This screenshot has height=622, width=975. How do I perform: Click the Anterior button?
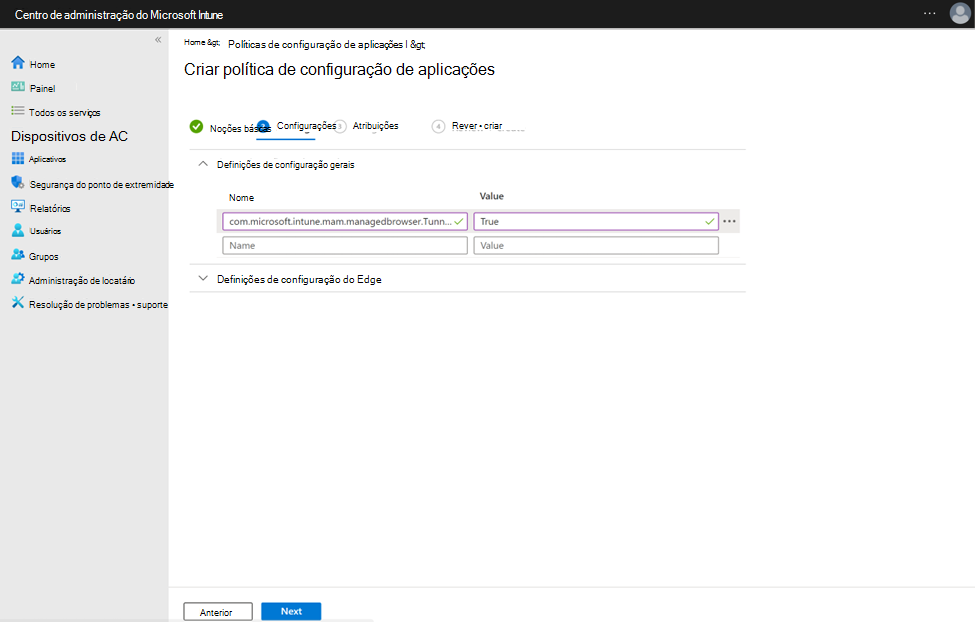(218, 612)
